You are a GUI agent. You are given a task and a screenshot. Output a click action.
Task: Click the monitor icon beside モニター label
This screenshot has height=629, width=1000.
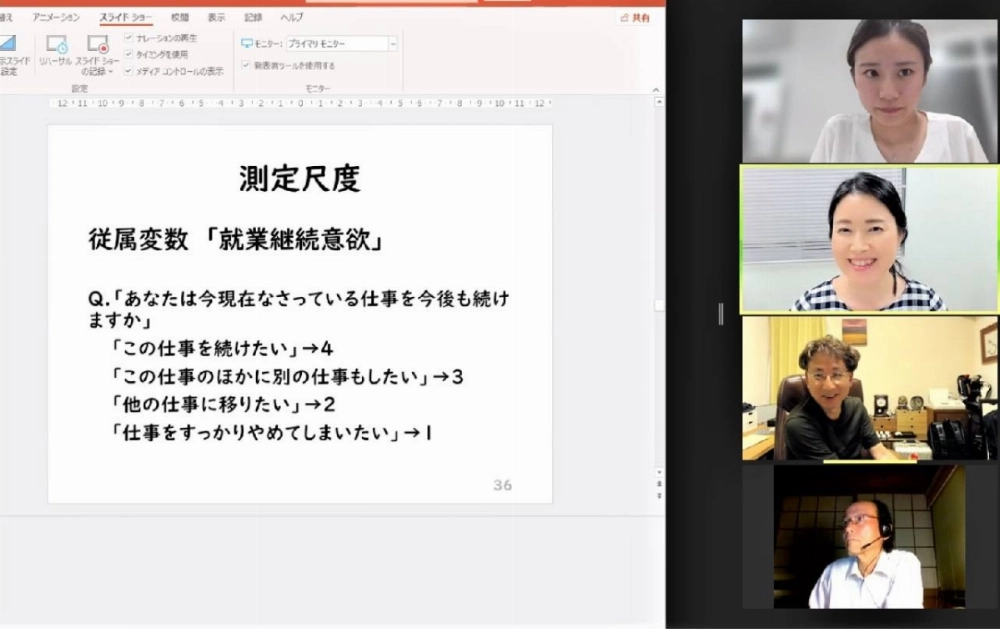247,44
